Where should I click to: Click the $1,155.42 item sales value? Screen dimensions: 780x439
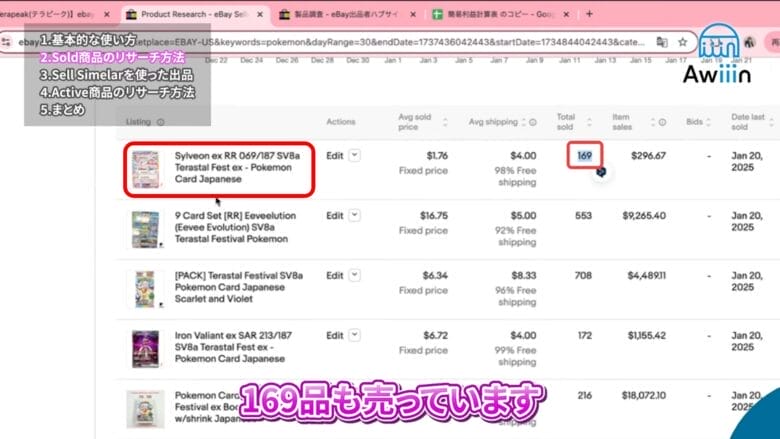pos(647,336)
